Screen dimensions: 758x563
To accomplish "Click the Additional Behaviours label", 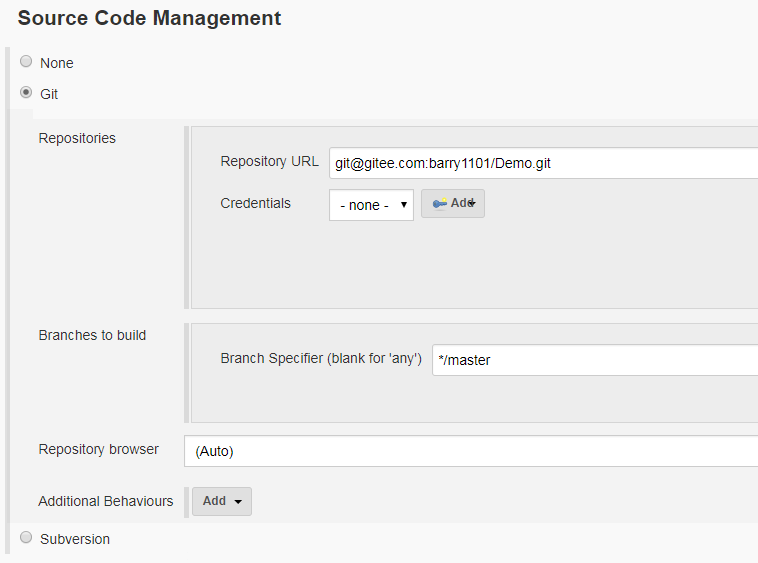I will [x=105, y=501].
